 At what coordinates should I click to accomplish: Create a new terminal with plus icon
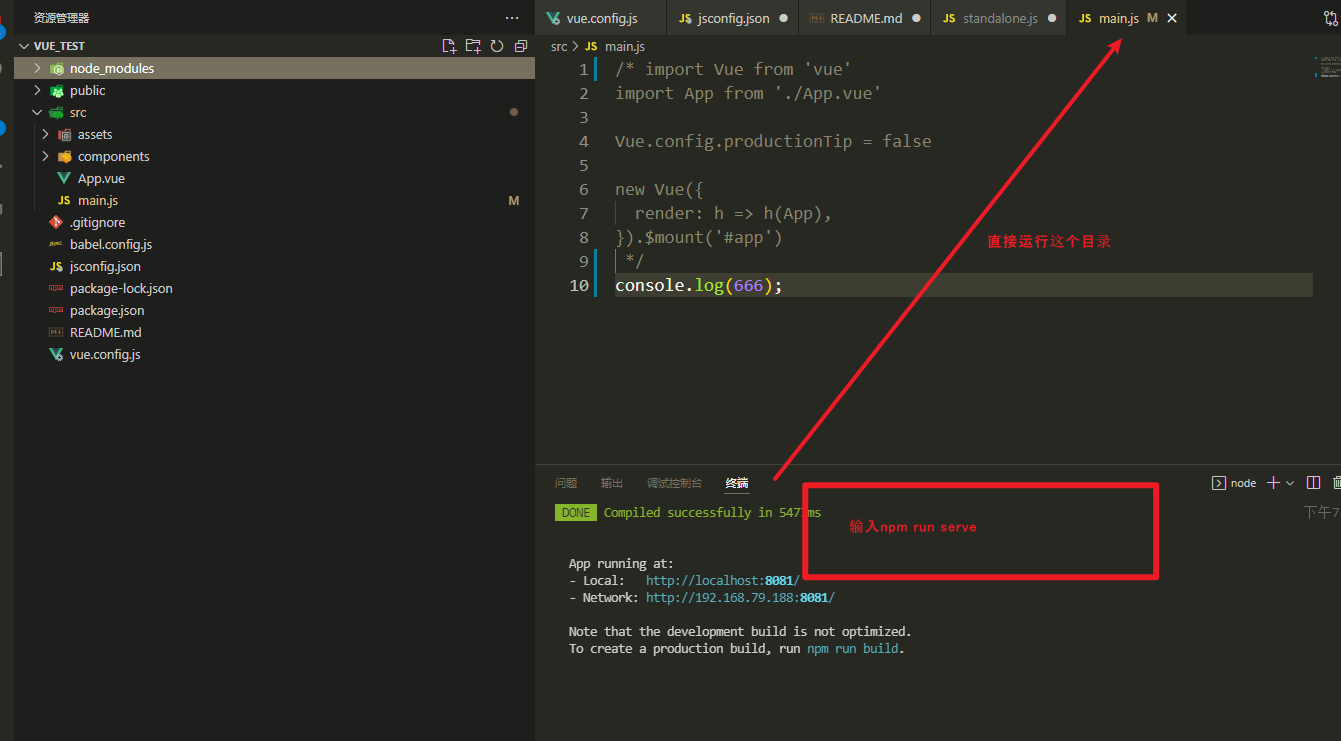click(1273, 483)
